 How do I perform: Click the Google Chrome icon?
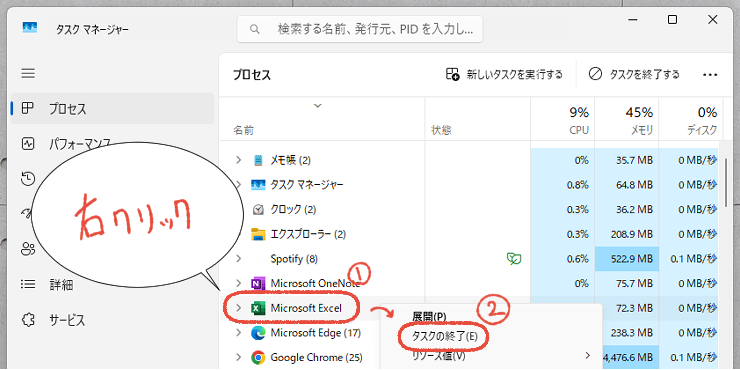(x=258, y=357)
